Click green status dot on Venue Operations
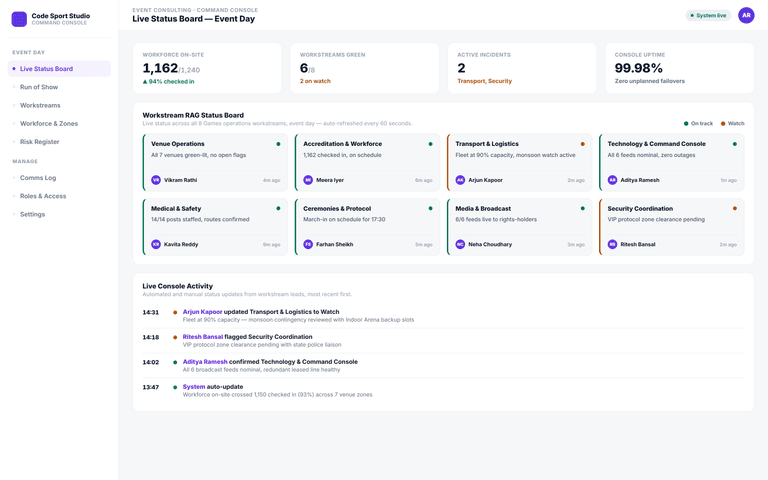This screenshot has height=480, width=768. [x=278, y=144]
